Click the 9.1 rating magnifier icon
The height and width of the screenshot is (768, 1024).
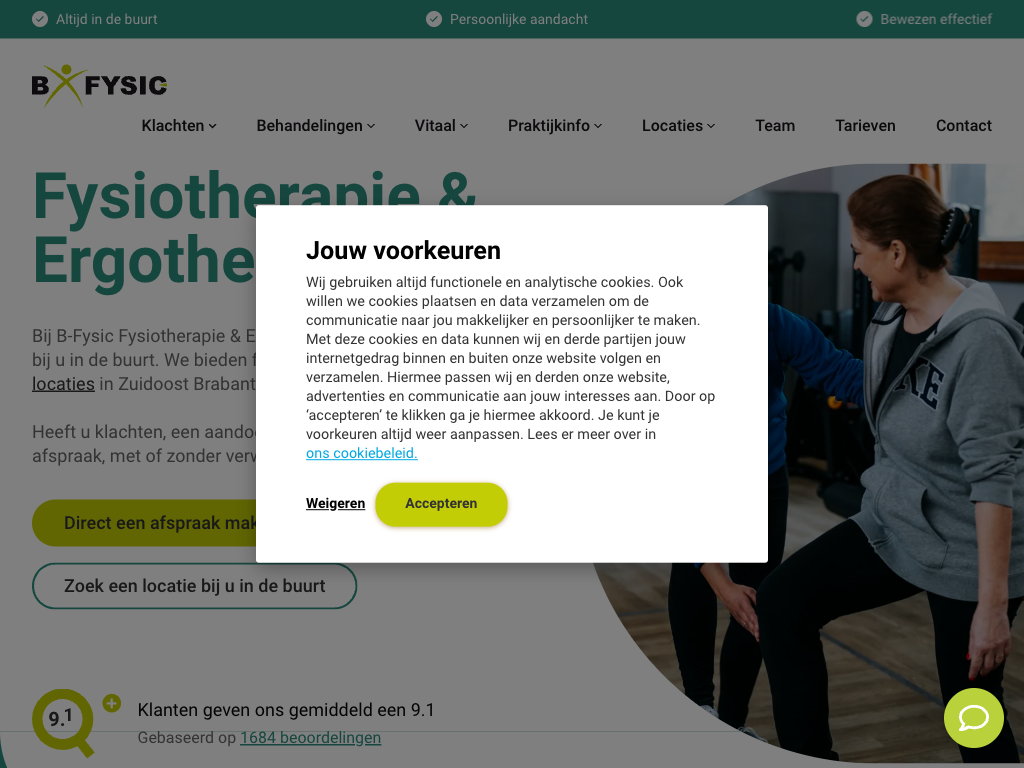click(x=62, y=720)
